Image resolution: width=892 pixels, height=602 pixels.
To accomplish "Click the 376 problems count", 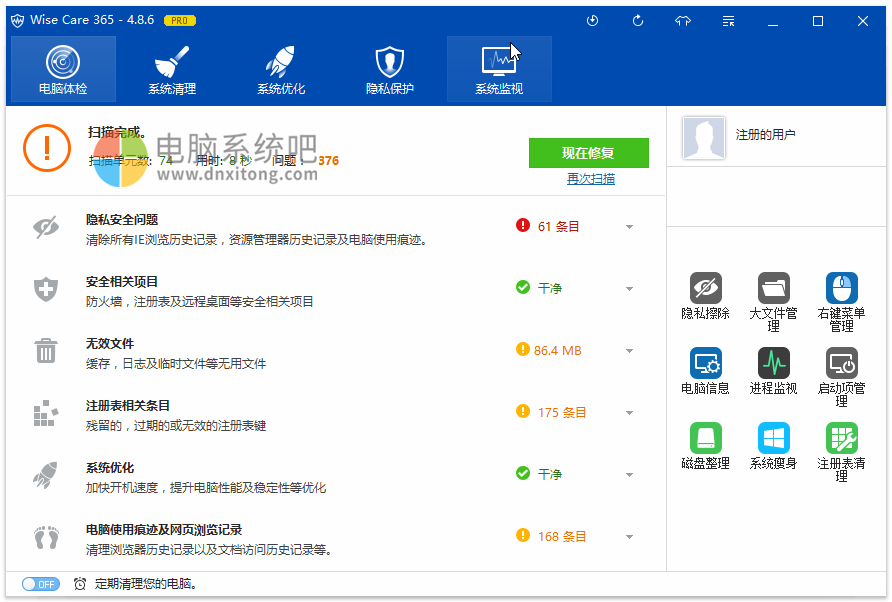I will point(328,160).
